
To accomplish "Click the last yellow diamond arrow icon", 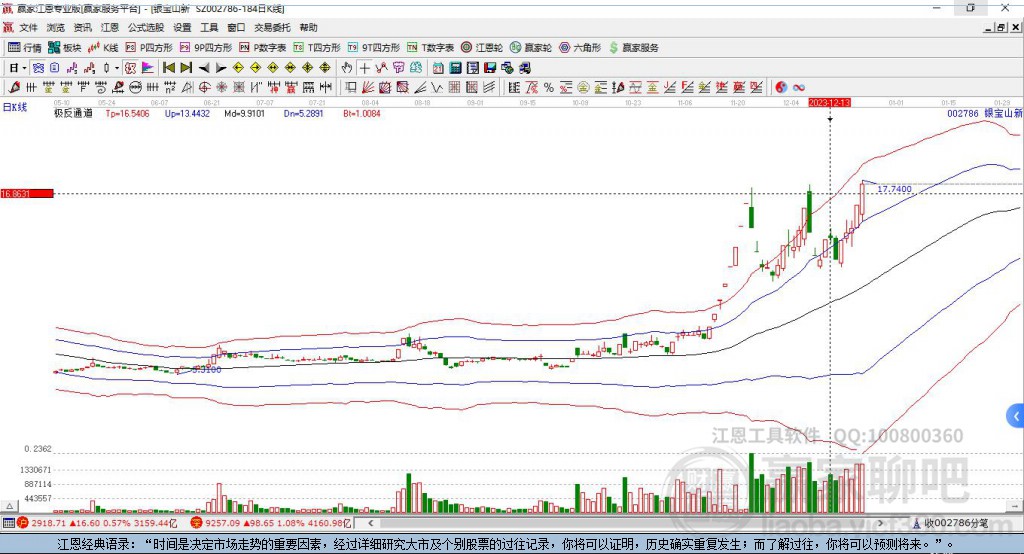I will [325, 68].
